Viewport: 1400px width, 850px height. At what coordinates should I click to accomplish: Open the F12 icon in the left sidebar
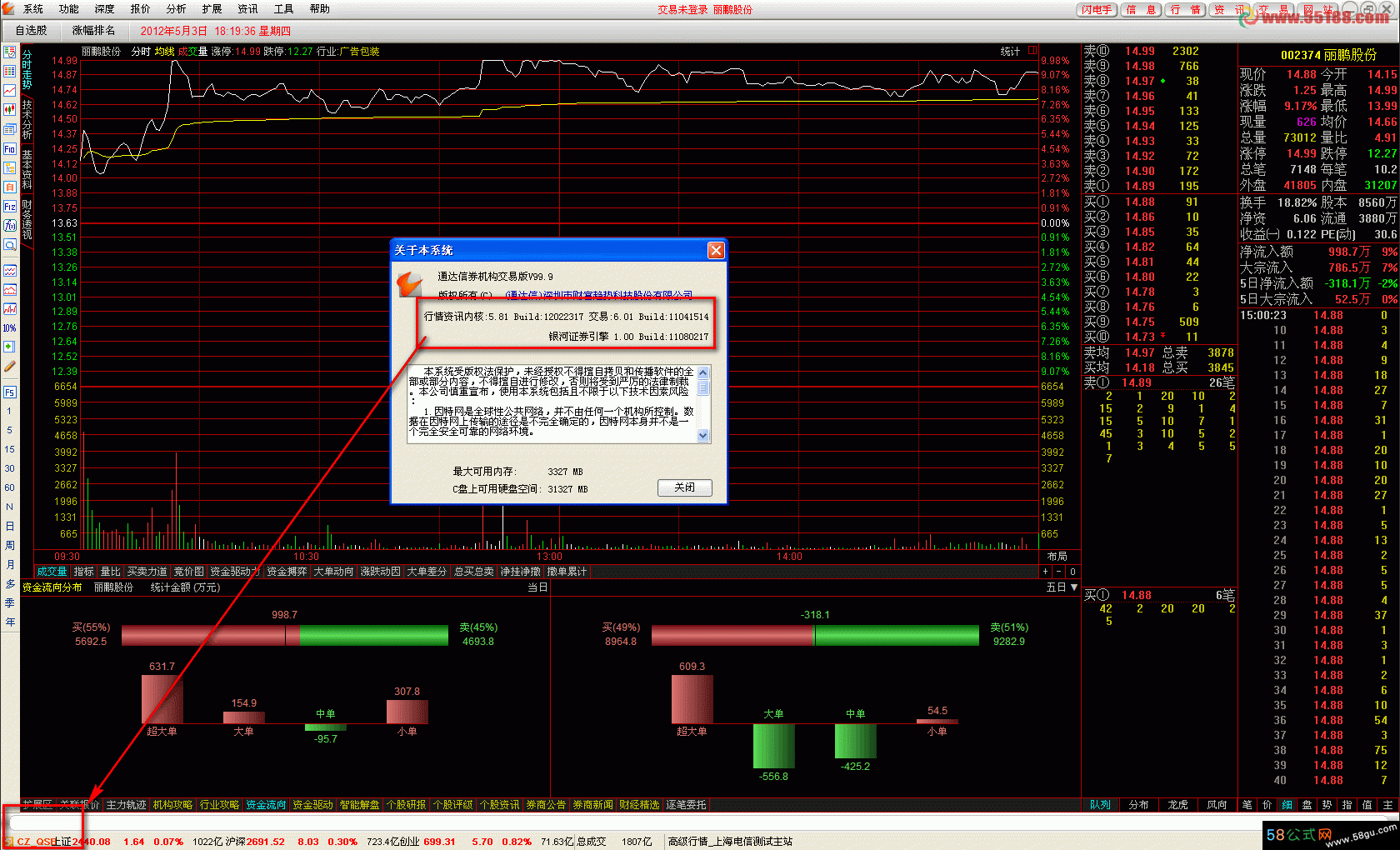(x=10, y=207)
